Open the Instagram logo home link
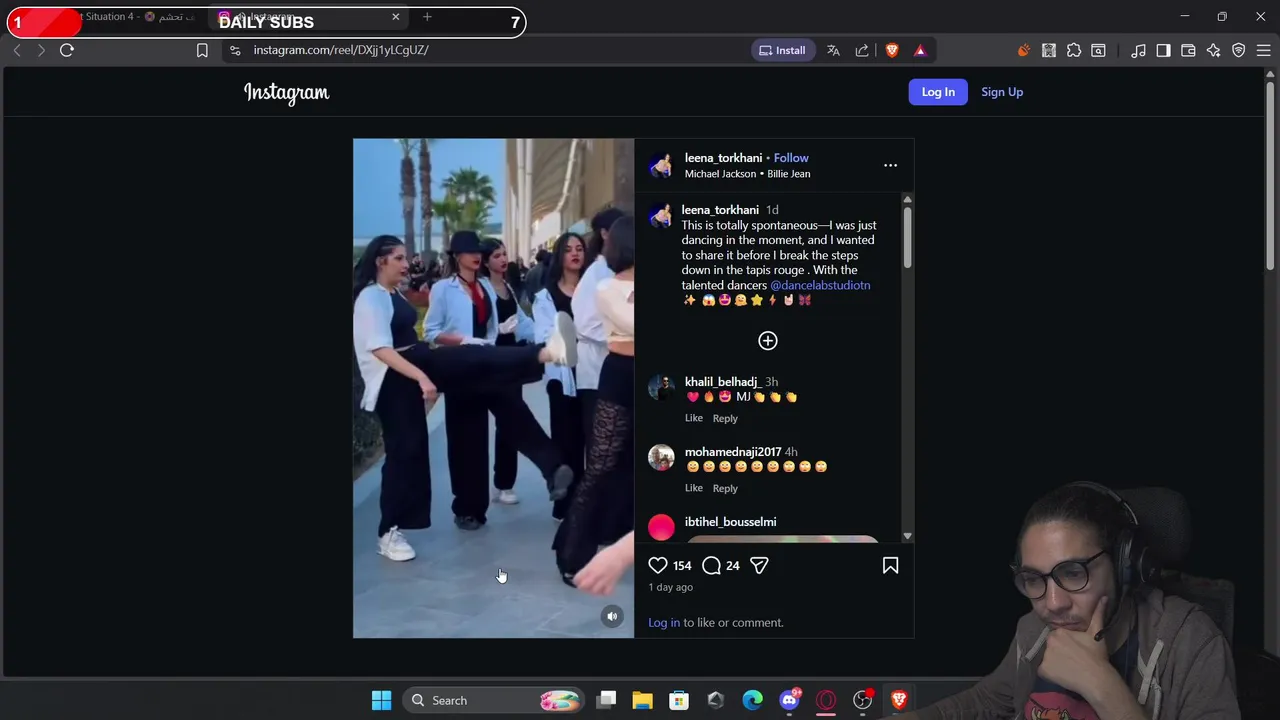This screenshot has width=1280, height=720. coord(286,93)
